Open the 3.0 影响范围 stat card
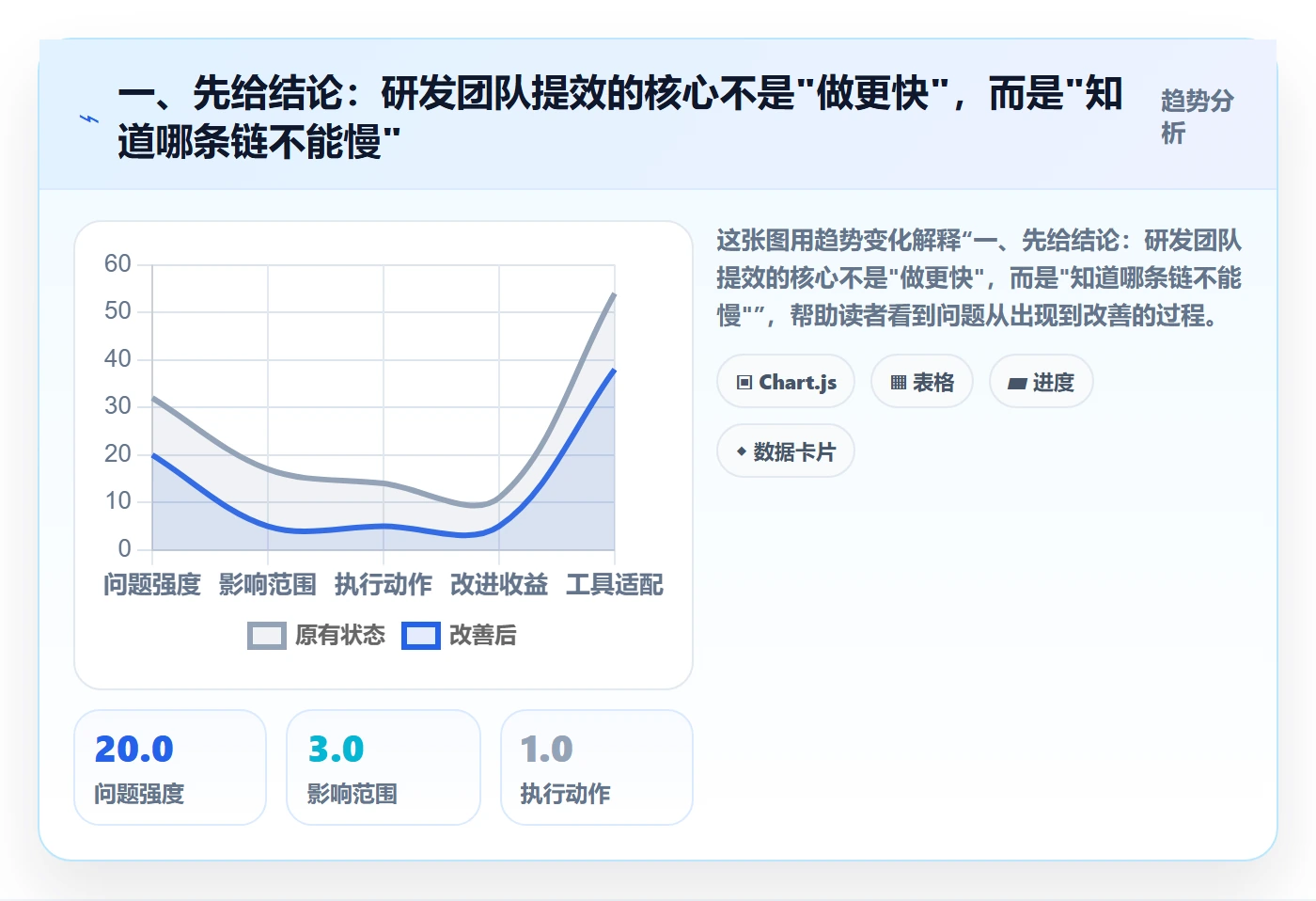Screen dimensions: 1316x901 384,767
